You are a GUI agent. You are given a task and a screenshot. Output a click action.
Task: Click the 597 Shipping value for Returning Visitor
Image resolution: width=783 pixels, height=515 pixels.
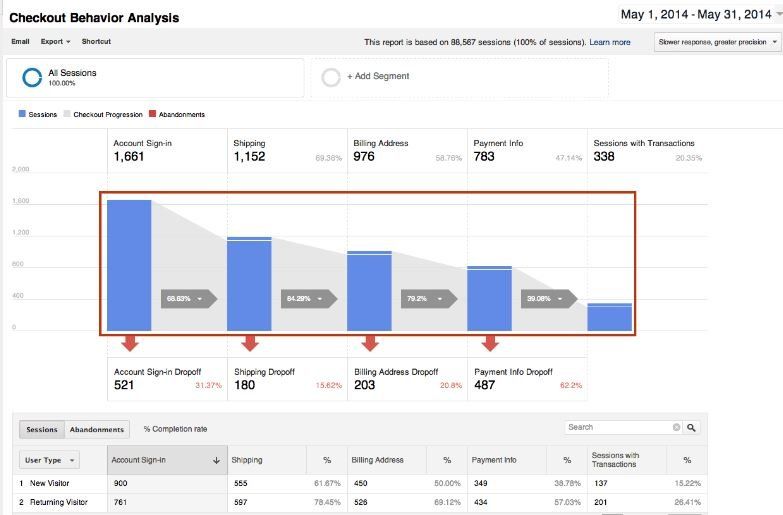241,502
